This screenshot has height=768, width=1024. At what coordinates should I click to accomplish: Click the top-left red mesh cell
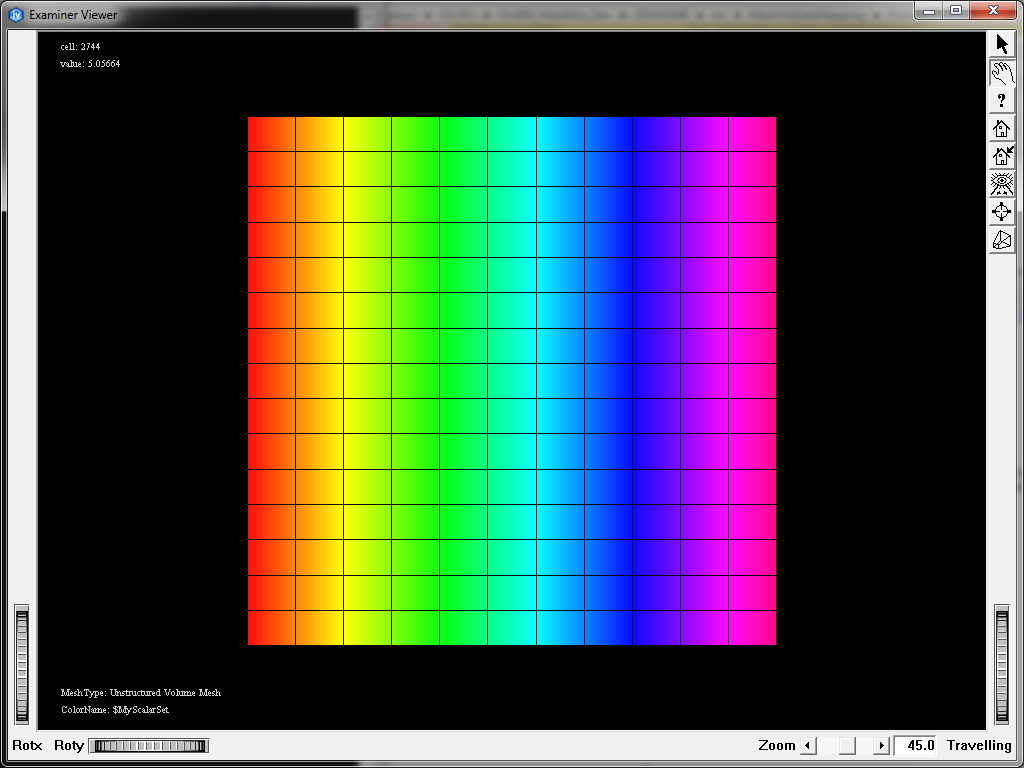271,134
